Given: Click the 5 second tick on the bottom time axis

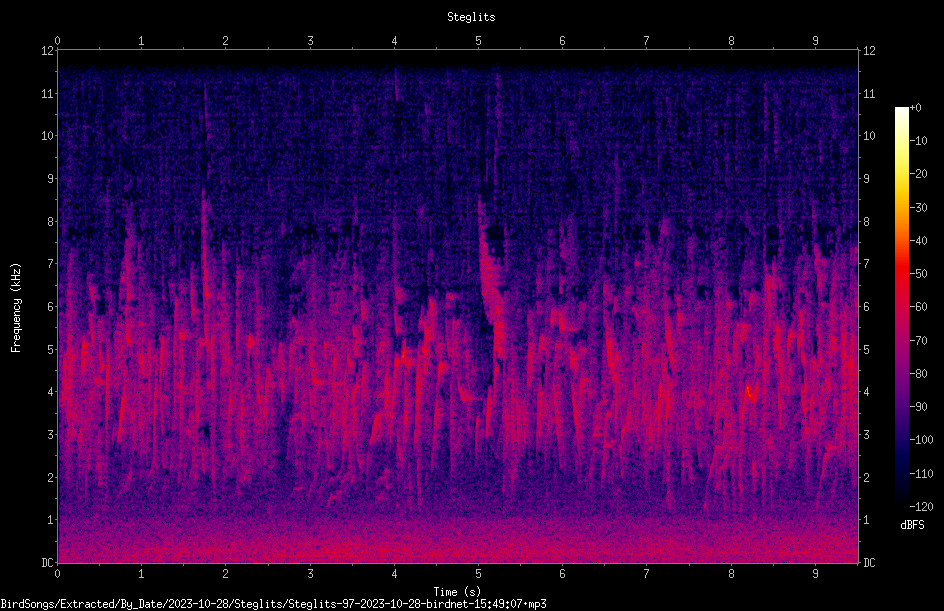Looking at the screenshot, I should (x=479, y=574).
